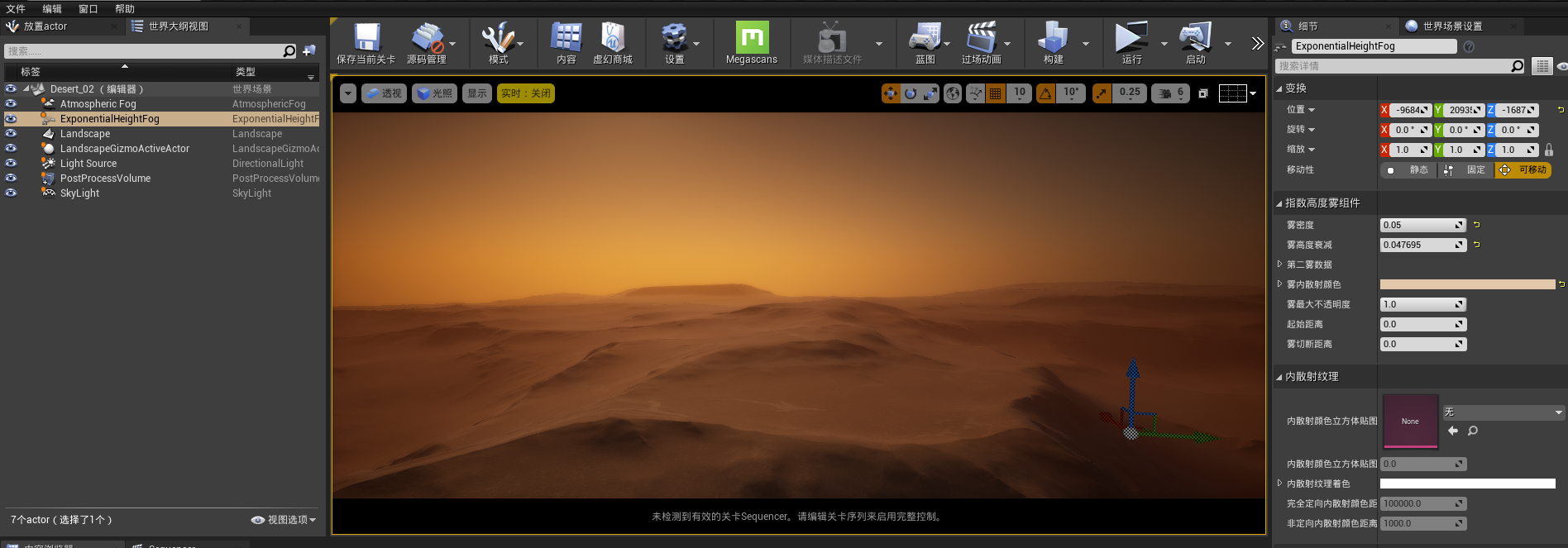Viewport: 1568px width, 548px height.
Task: Select the scale gizmo mode icon
Action: tap(930, 93)
